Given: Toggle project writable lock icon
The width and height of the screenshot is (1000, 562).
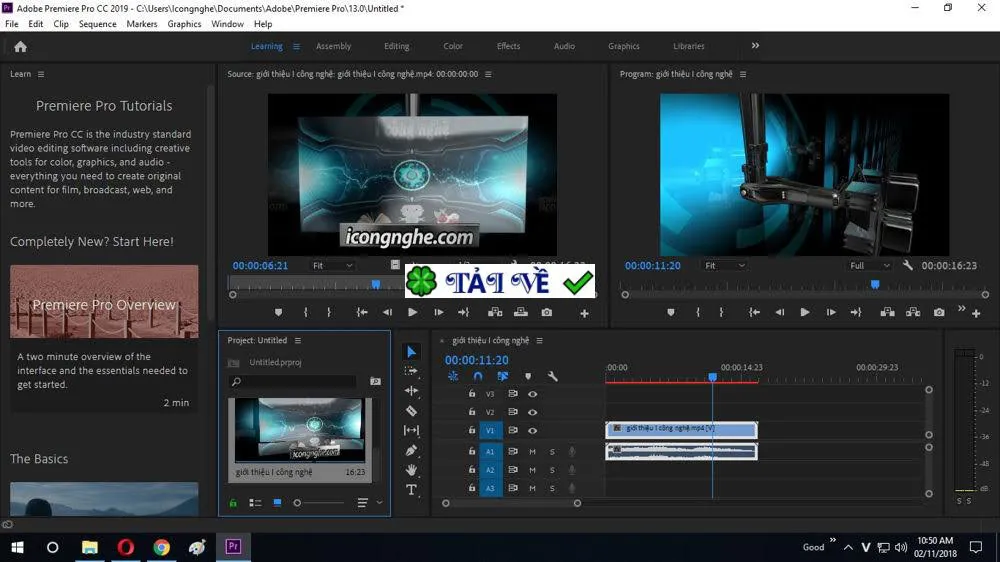Looking at the screenshot, I should (233, 503).
